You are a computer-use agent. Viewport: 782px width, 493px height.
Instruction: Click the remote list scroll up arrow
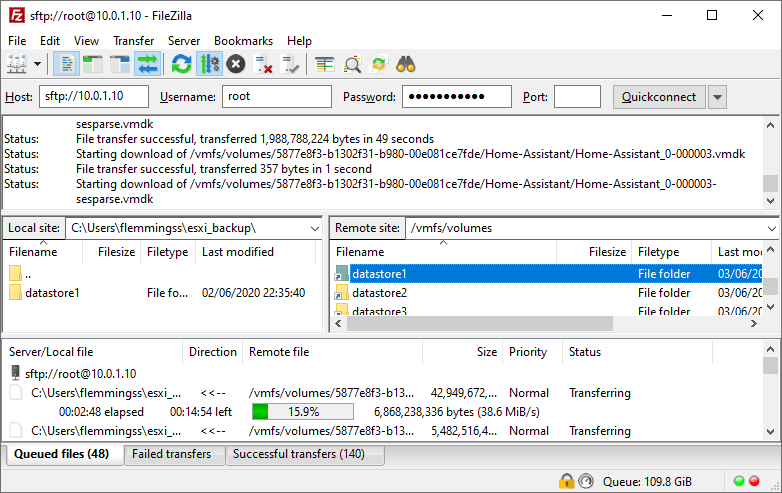click(x=771, y=249)
